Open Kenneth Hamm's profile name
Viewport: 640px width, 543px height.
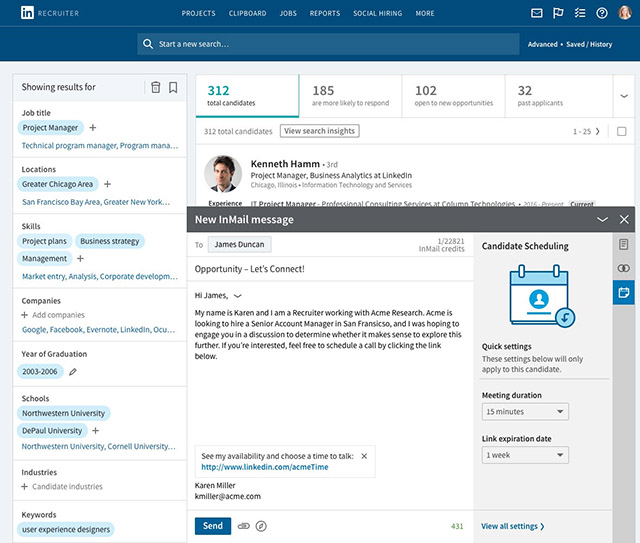(285, 164)
